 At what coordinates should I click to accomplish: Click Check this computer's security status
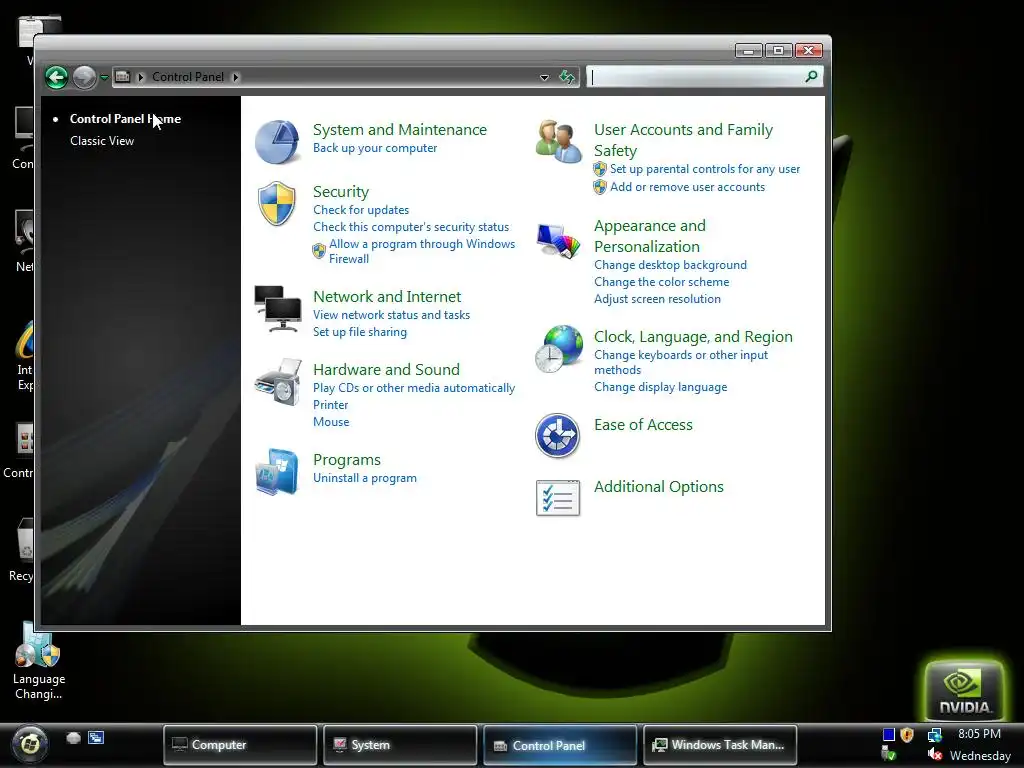[411, 227]
